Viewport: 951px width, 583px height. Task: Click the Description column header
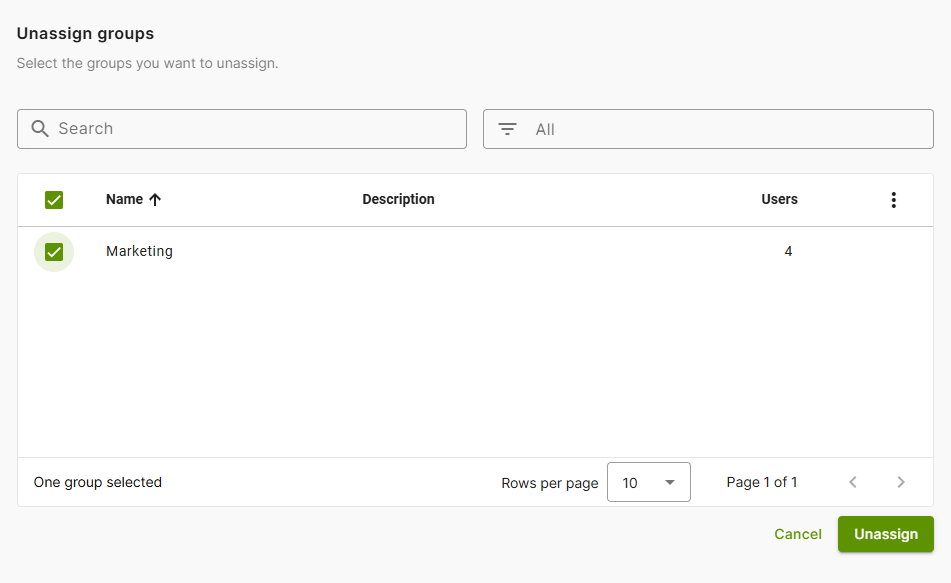398,200
